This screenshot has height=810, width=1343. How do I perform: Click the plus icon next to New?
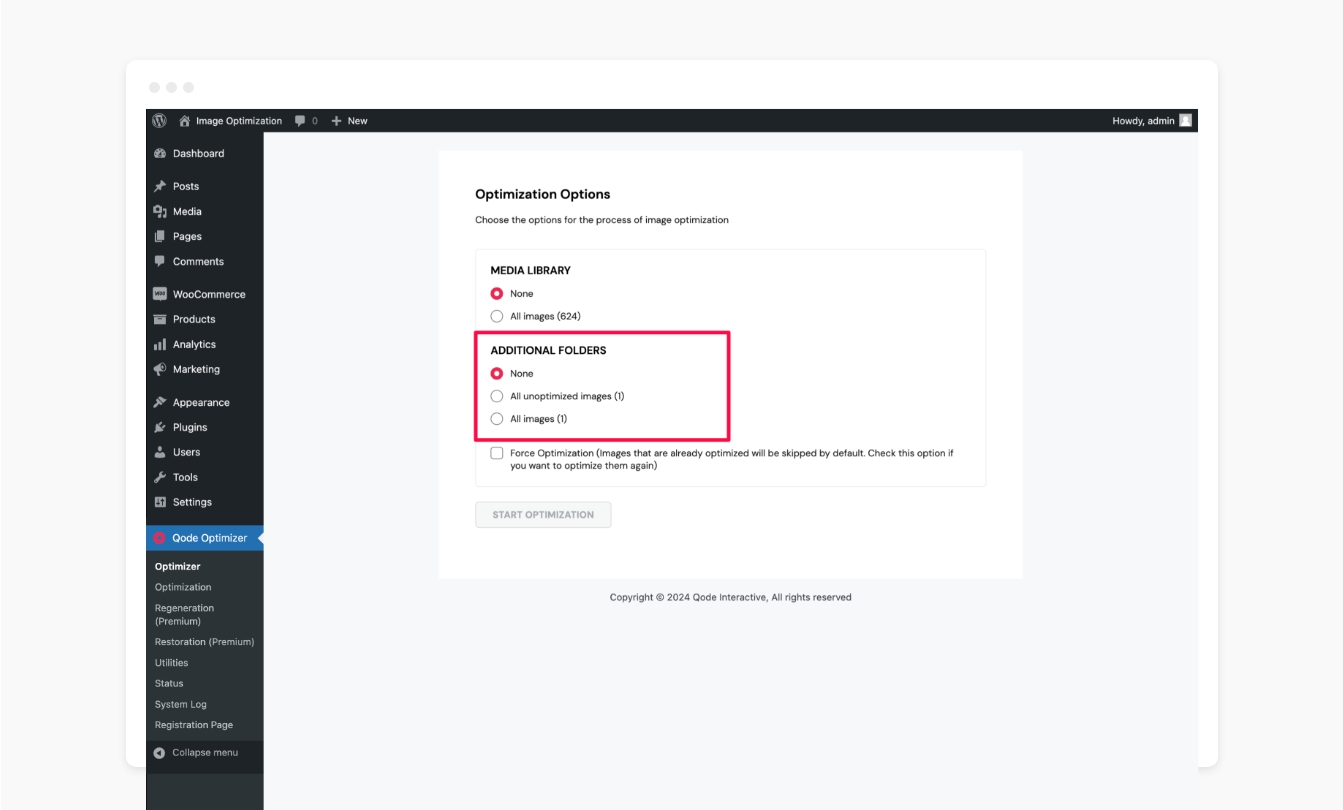[336, 121]
